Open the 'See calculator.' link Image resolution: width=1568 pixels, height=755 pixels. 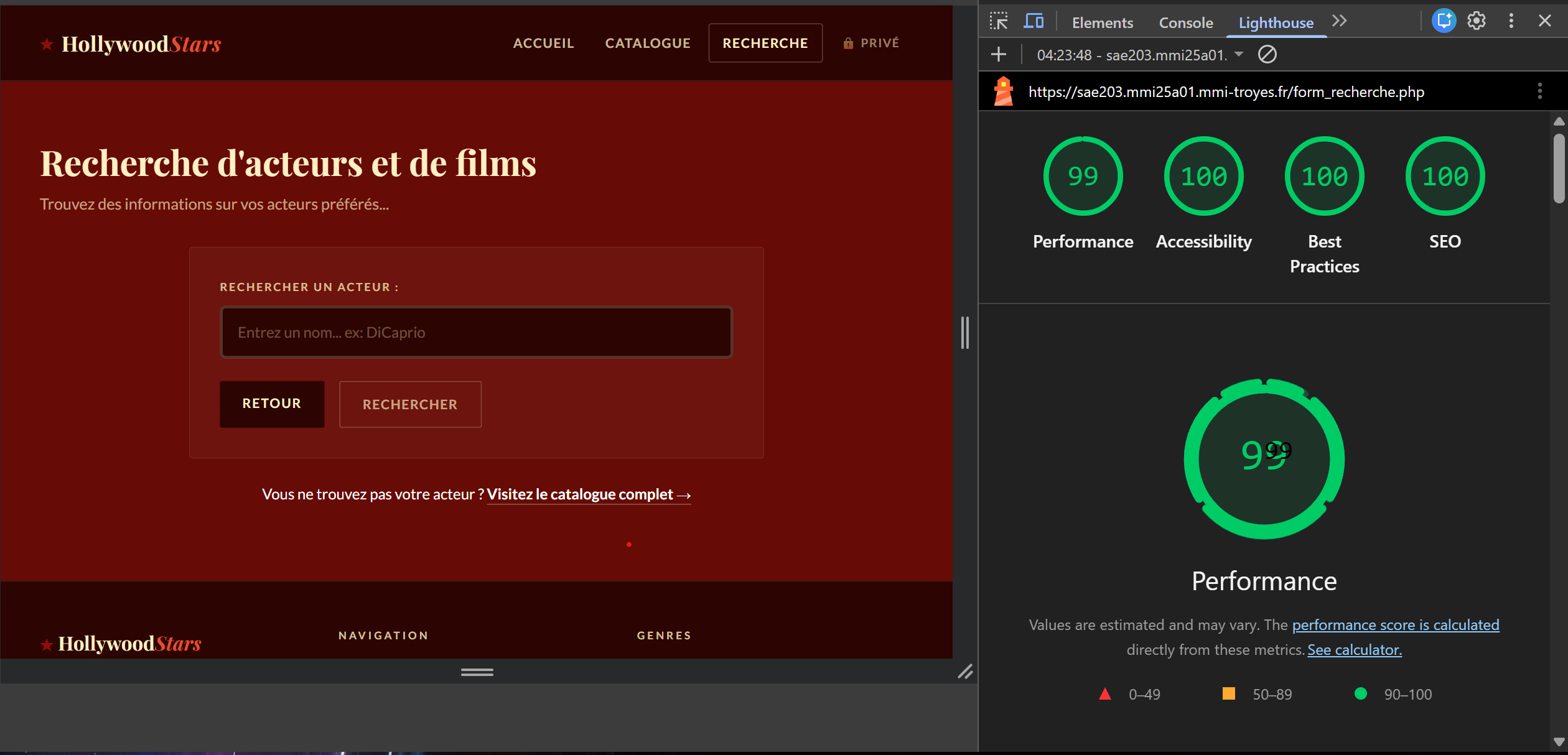tap(1355, 650)
